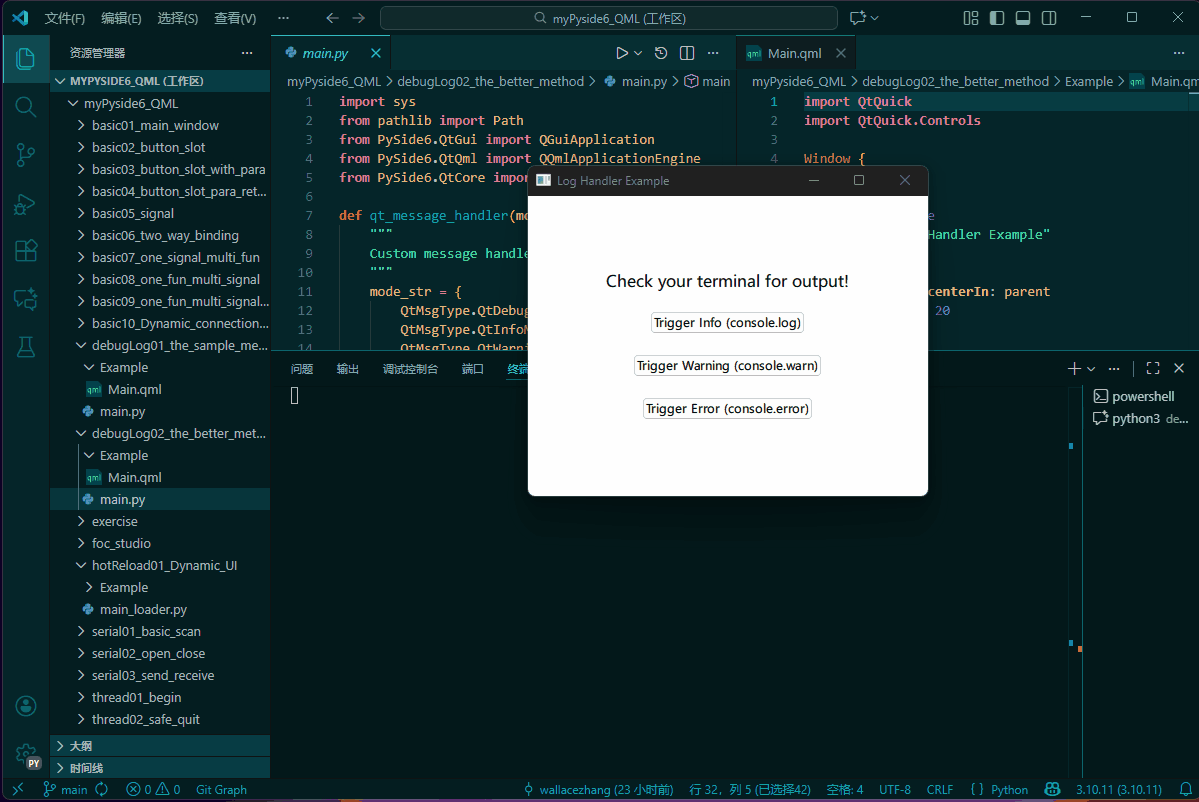This screenshot has width=1199, height=802.
Task: Click Trigger Error (console.error) button
Action: pyautogui.click(x=727, y=408)
